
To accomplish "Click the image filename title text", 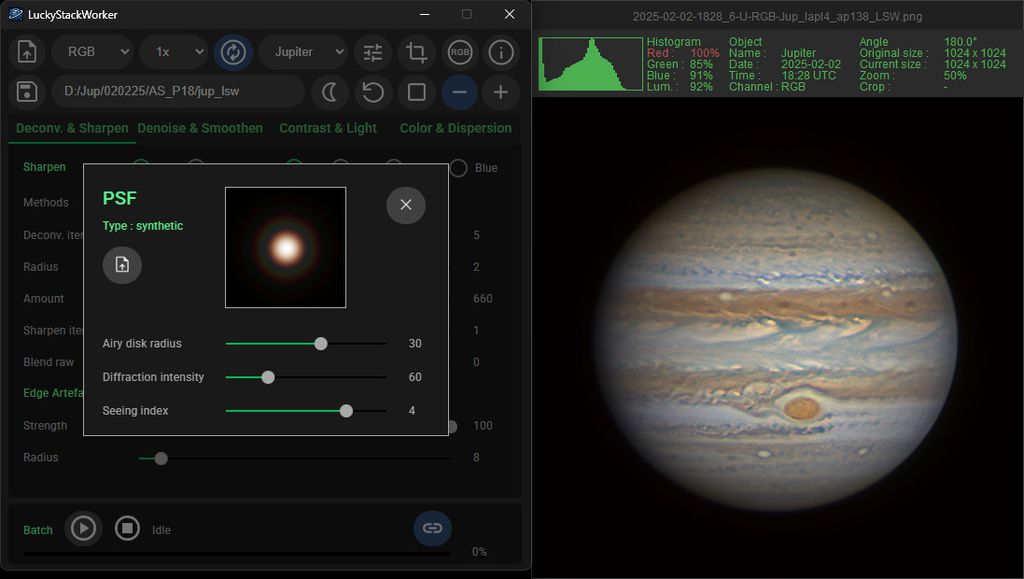I will click(x=777, y=16).
